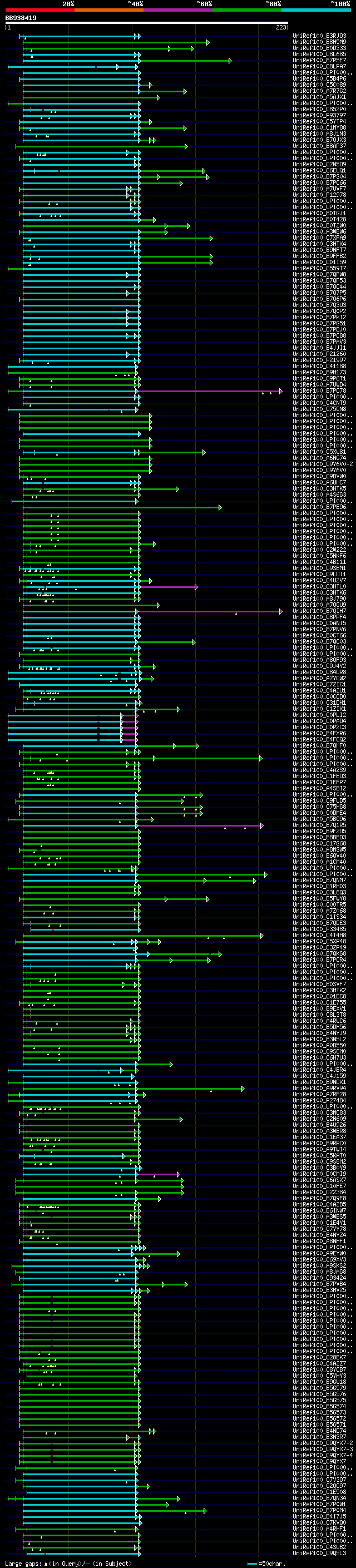This screenshot has height=1568, width=356.
Task: Click the purple ~60% identity legend segment
Action: [x=179, y=10]
